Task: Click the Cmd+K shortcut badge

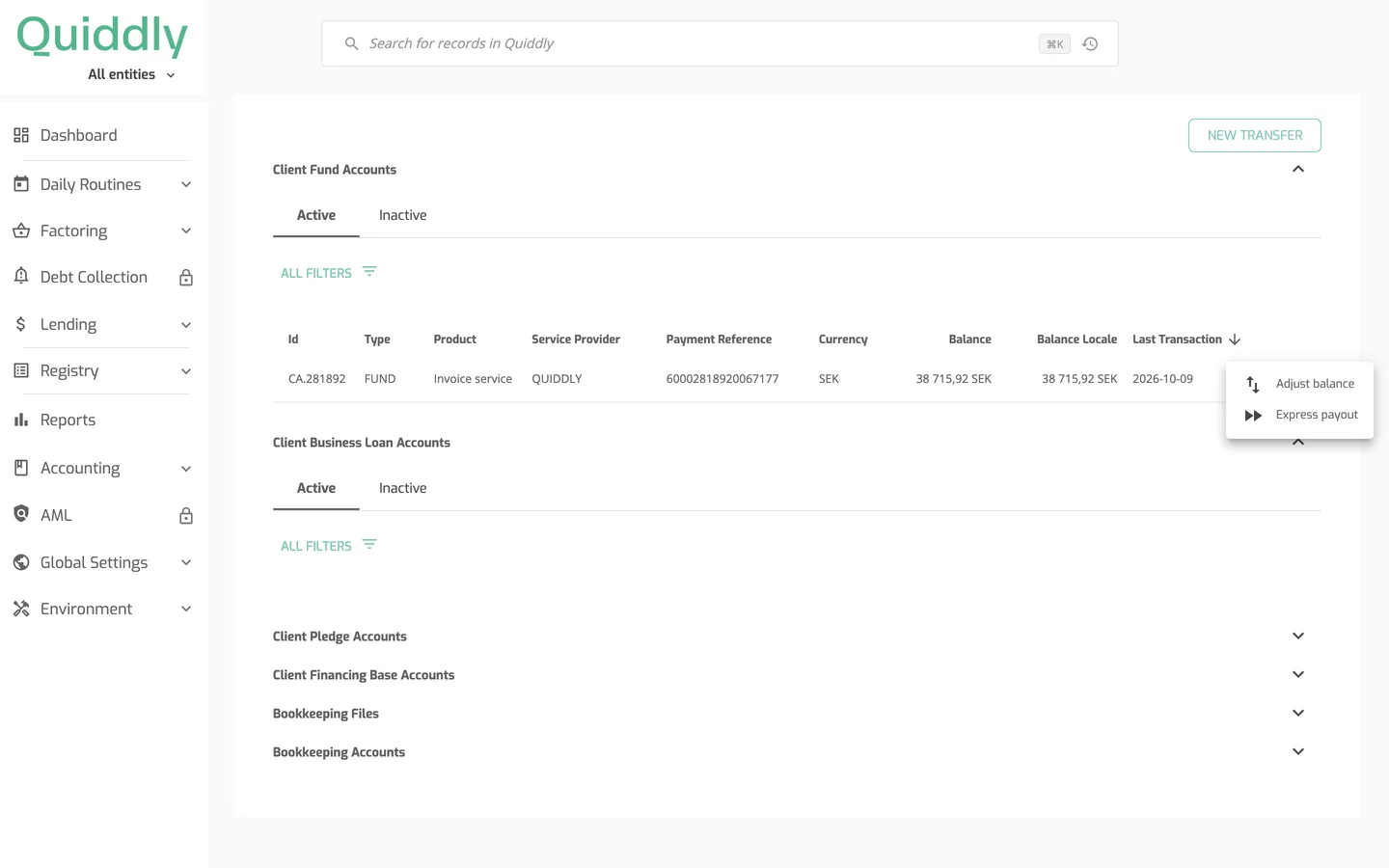Action: 1054,43
